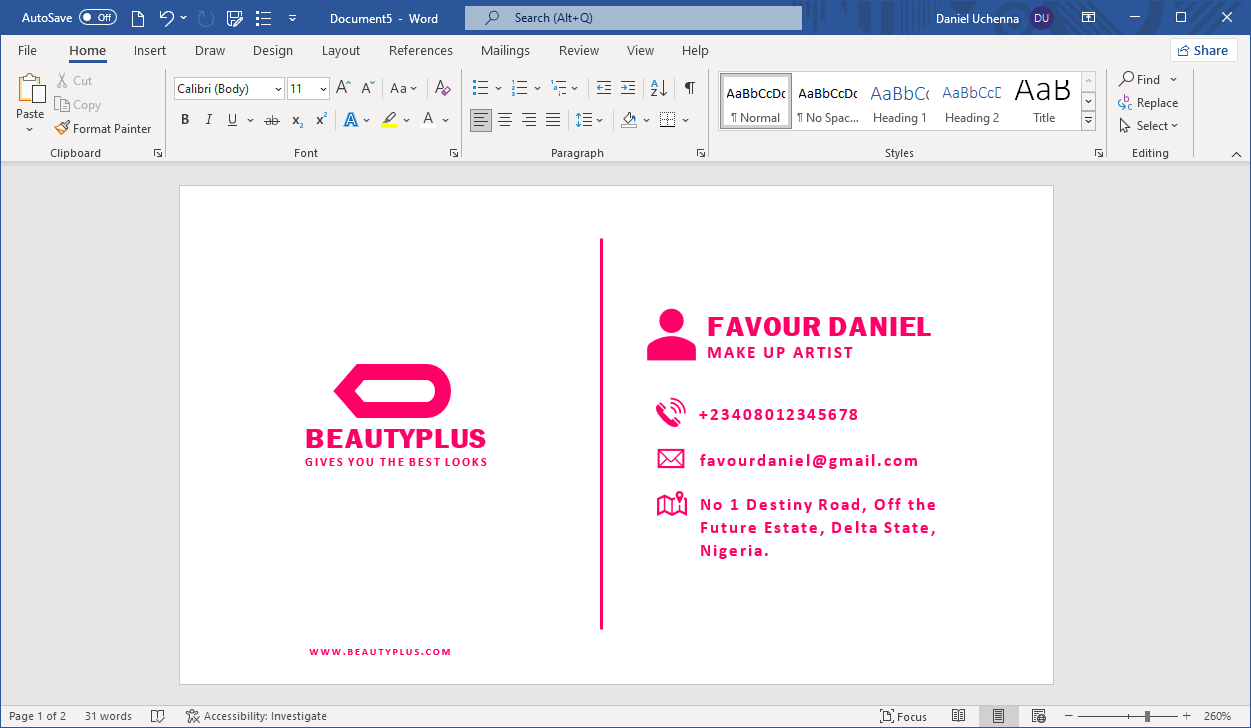
Task: Click the Search box at top
Action: coord(632,17)
